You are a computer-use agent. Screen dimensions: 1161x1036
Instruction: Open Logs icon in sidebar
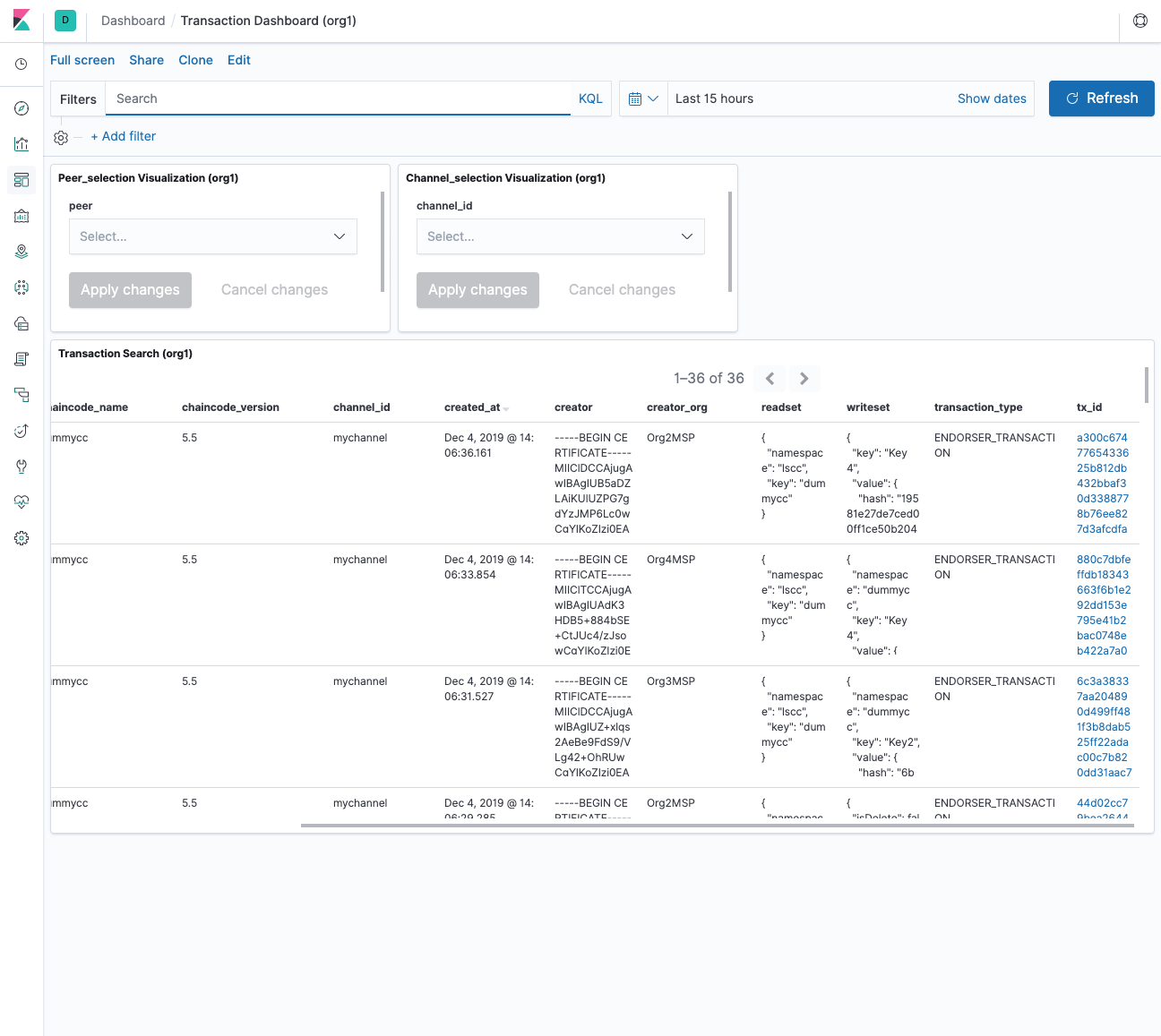[21, 359]
